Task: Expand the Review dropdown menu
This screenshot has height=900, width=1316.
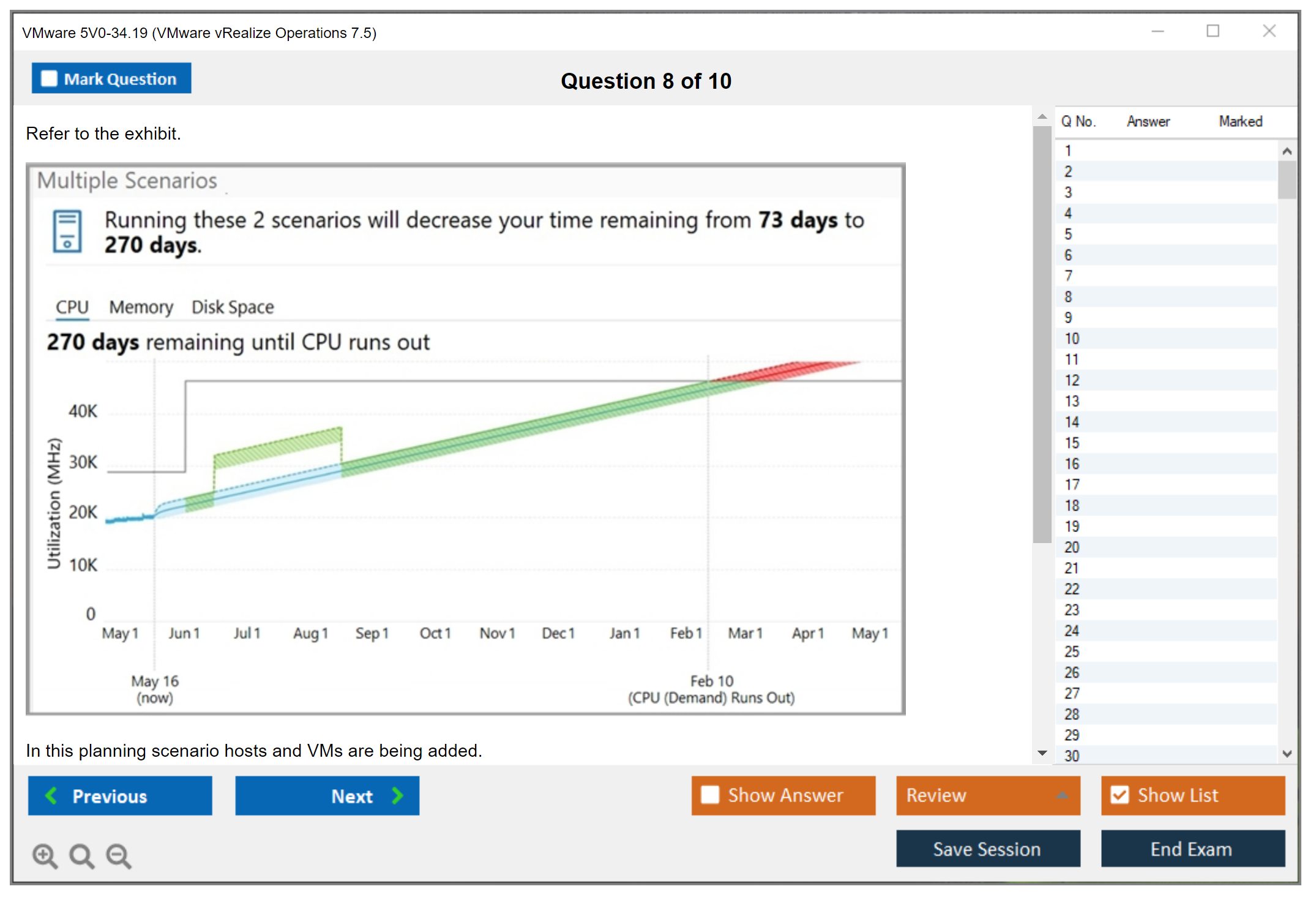Action: (x=1062, y=795)
